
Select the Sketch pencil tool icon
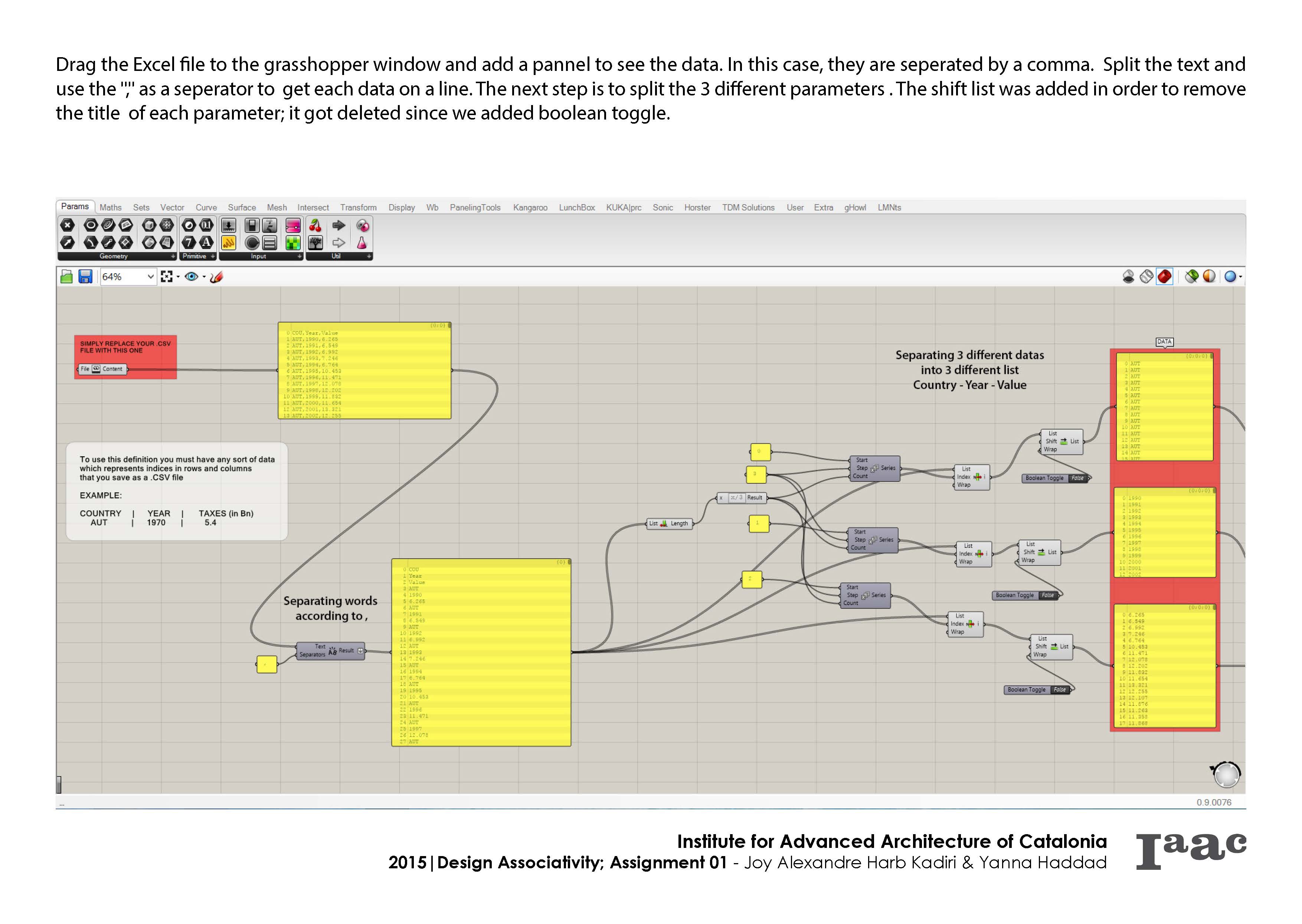coord(216,277)
